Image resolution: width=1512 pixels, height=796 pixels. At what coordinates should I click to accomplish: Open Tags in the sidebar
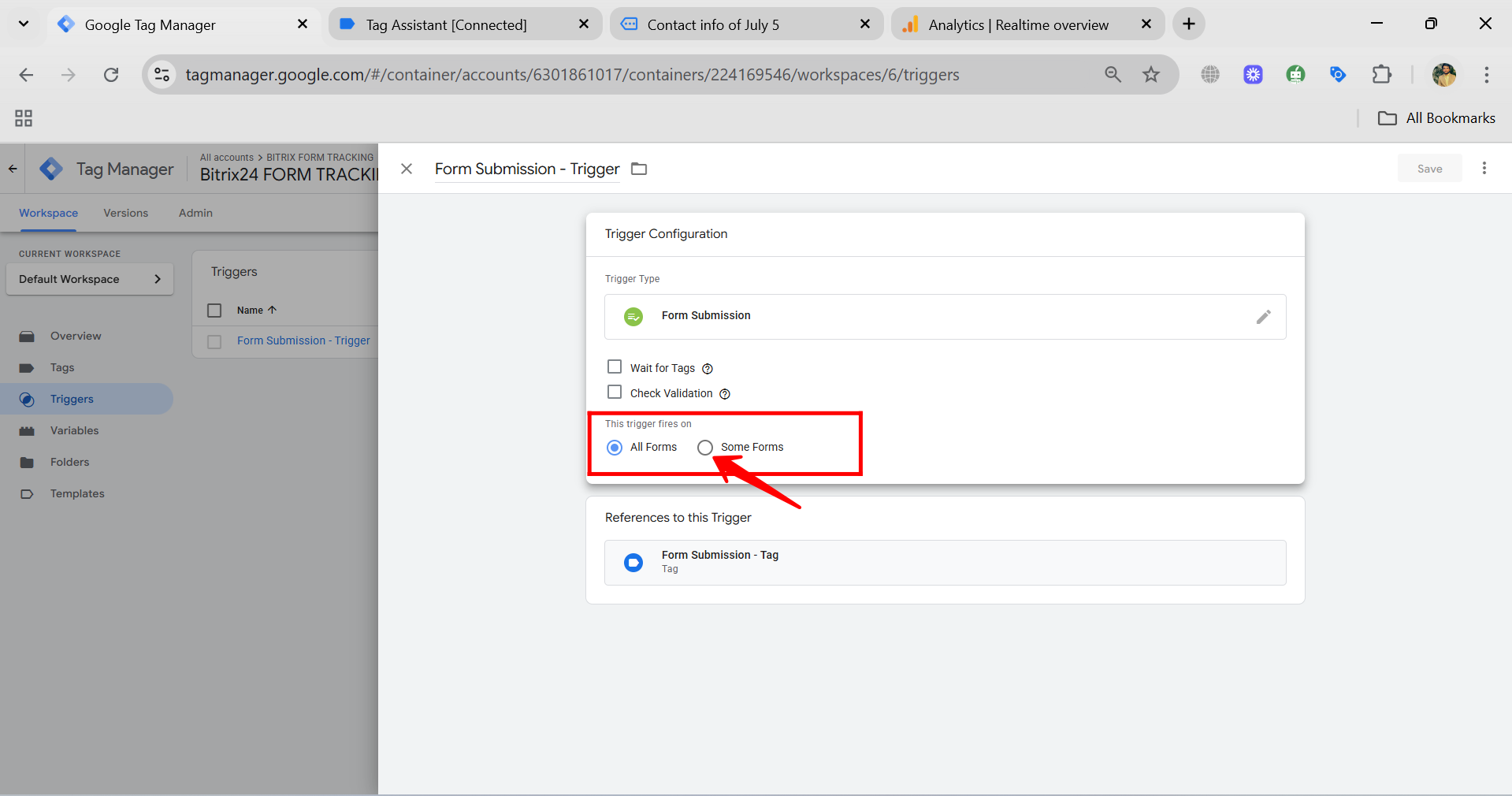tap(62, 367)
